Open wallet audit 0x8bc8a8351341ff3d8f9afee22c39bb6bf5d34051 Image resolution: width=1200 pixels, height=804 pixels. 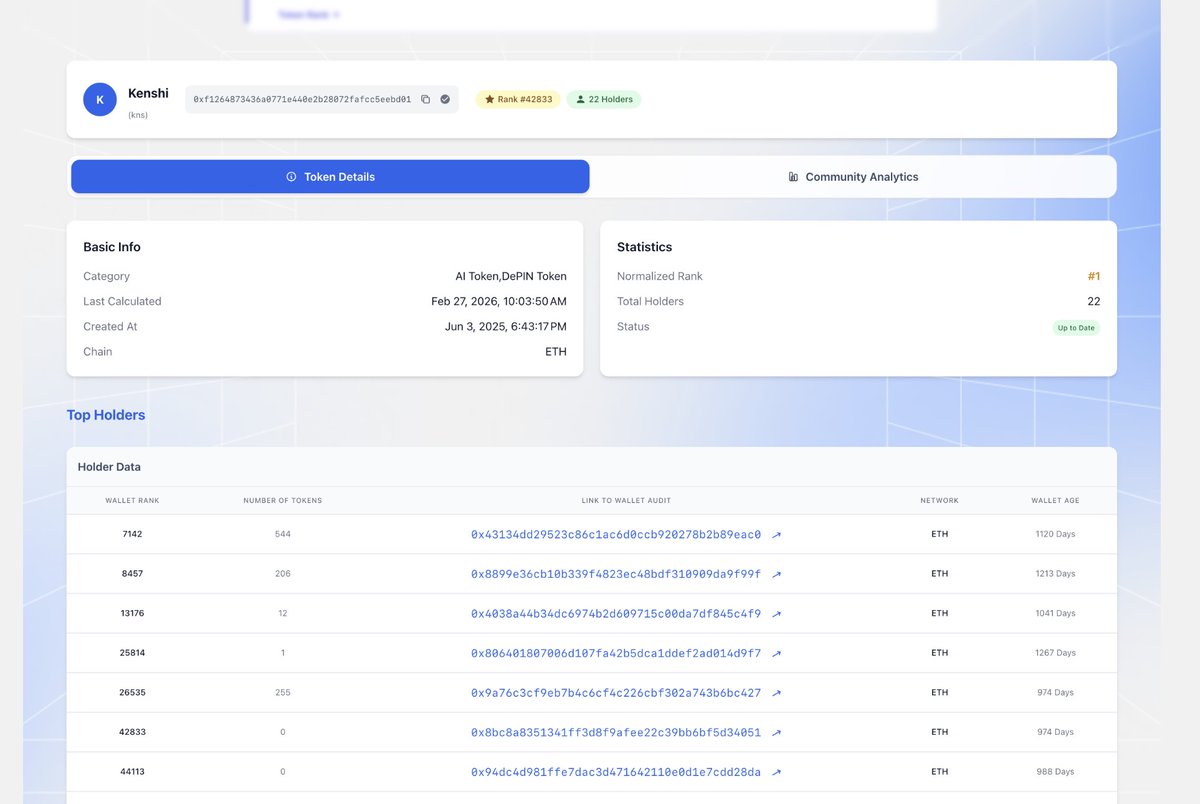pyautogui.click(x=616, y=732)
